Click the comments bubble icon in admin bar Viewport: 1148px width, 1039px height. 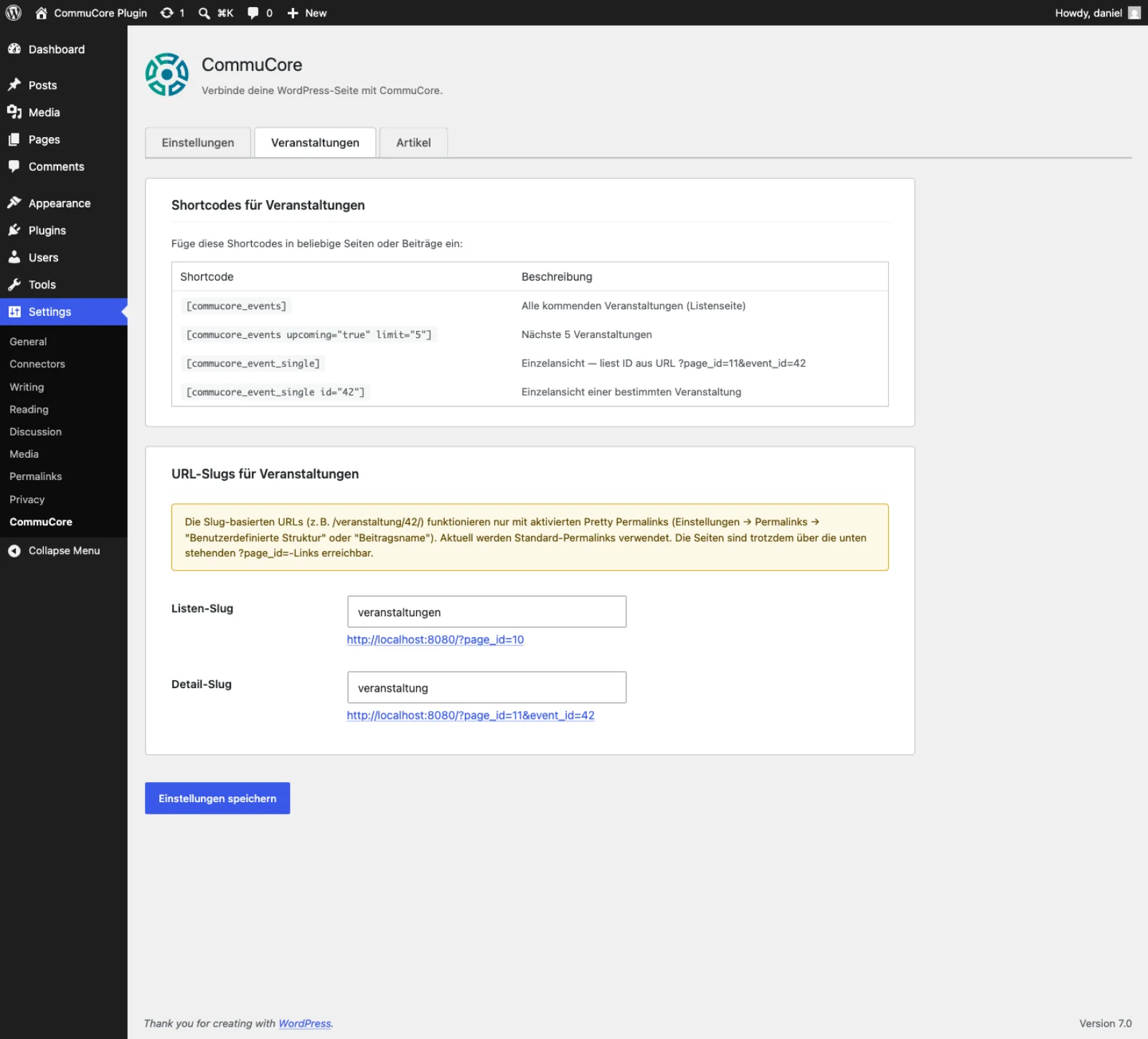(253, 13)
